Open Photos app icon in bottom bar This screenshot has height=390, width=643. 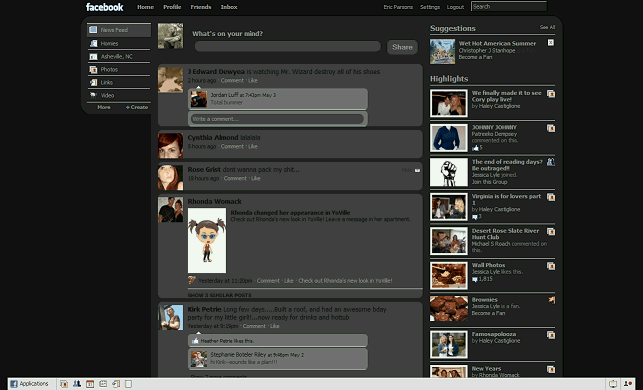pos(64,384)
